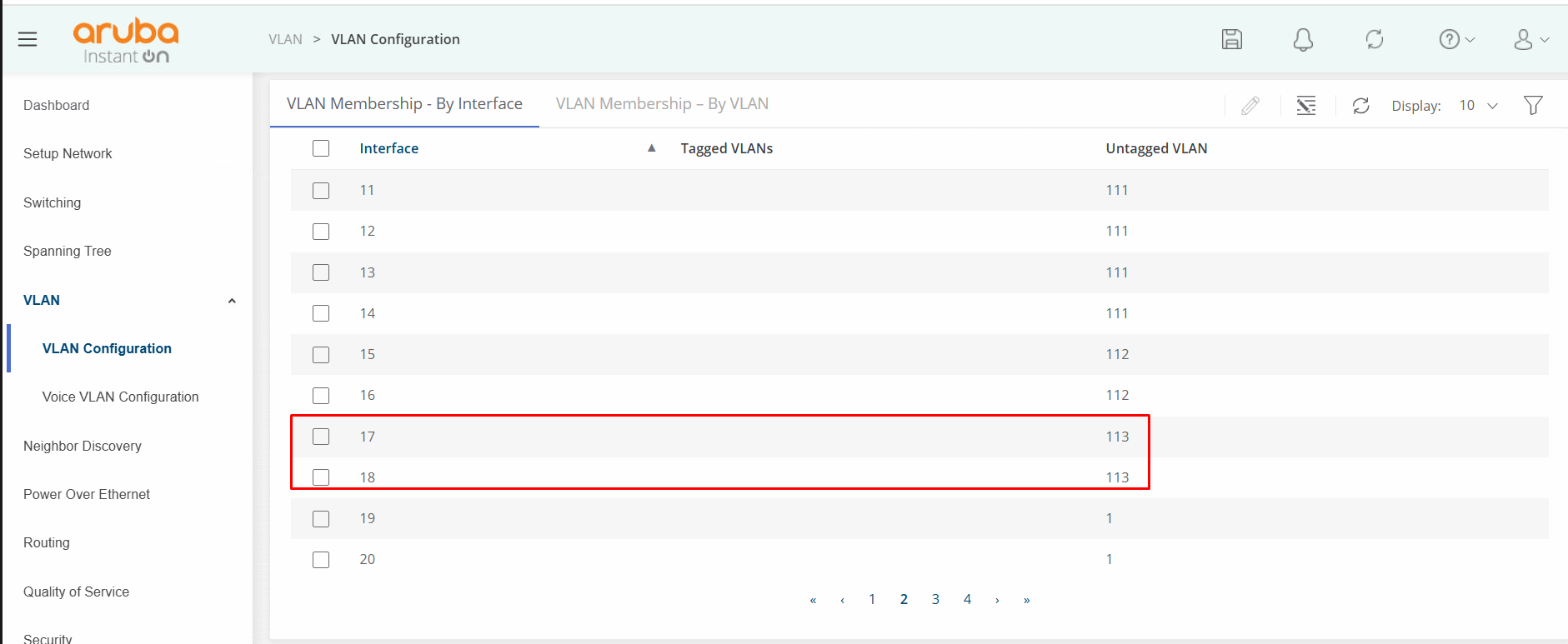Toggle the select-all header checkbox
The width and height of the screenshot is (1568, 644).
click(x=321, y=148)
